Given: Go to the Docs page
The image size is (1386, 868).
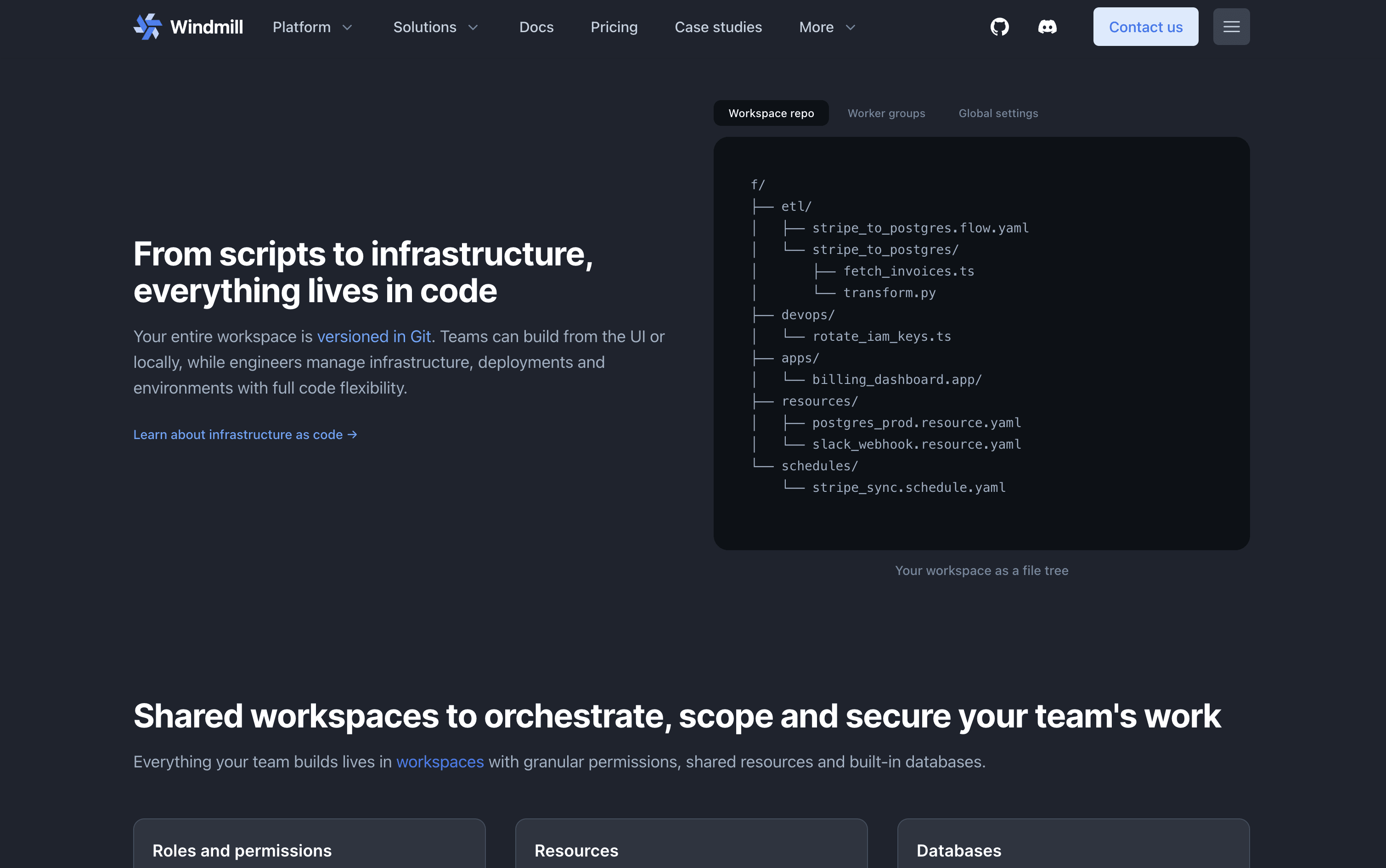Looking at the screenshot, I should (536, 27).
